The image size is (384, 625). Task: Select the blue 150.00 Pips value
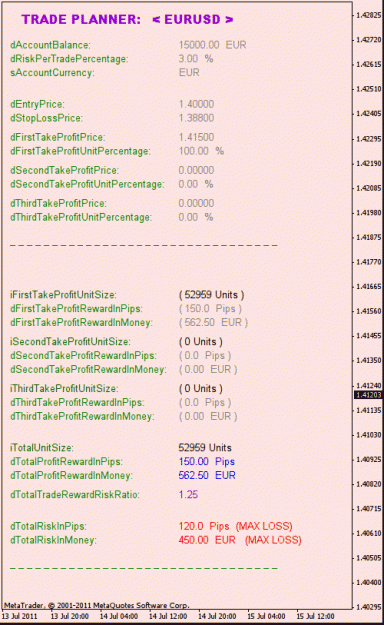click(207, 462)
